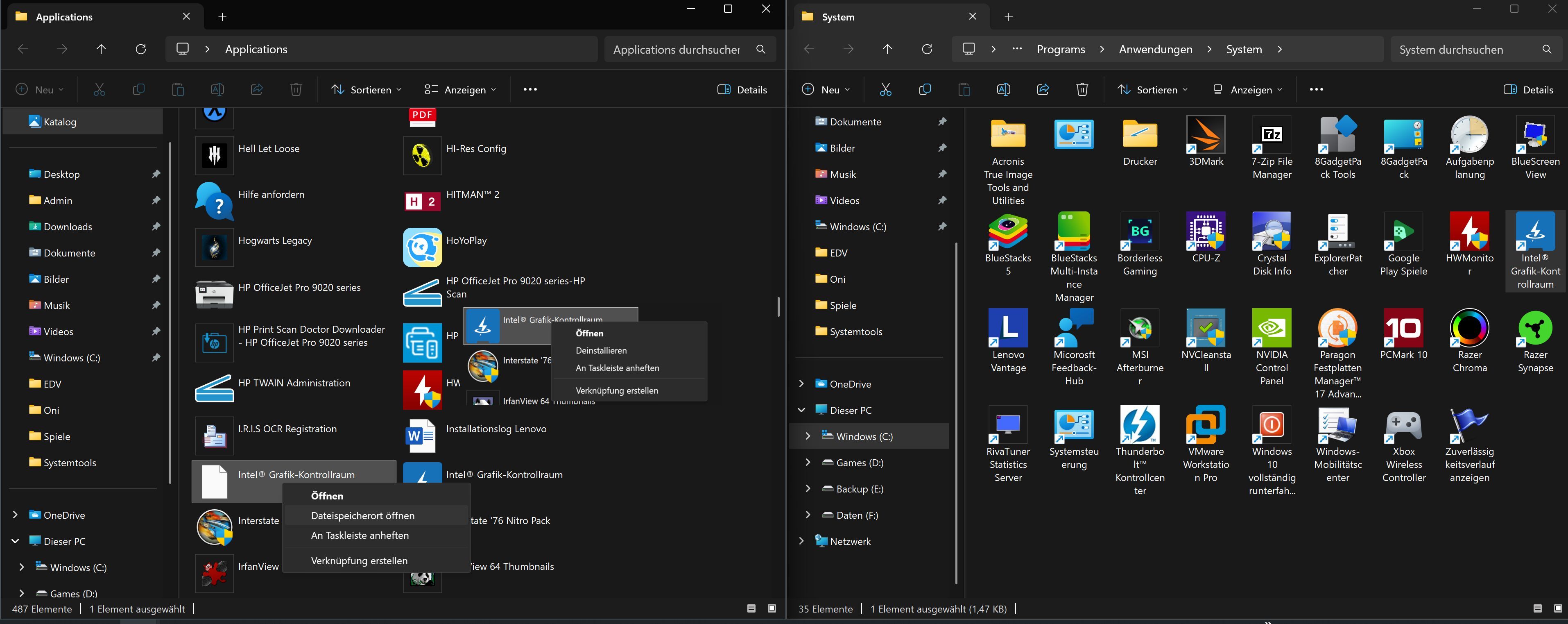Click the Anwendungen breadcrumb link
Screen dimensions: 1568x624
(1155, 49)
